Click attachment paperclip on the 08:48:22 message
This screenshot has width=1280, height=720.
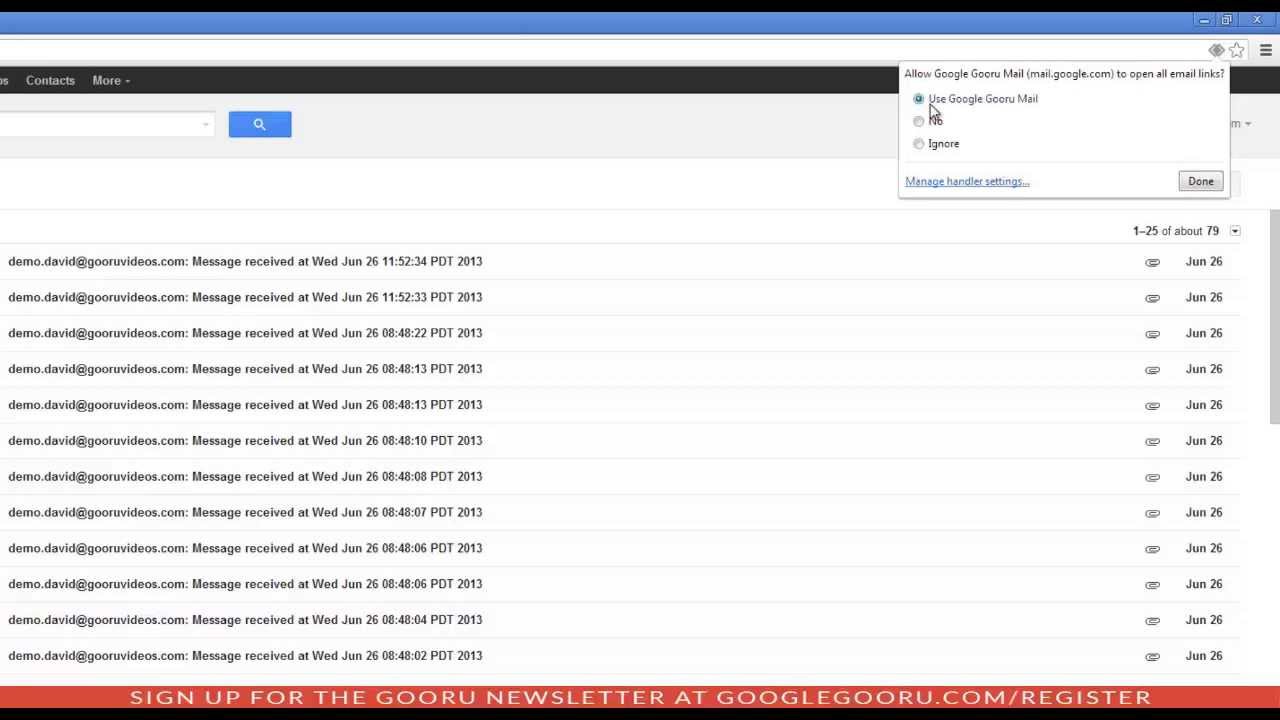(x=1152, y=334)
